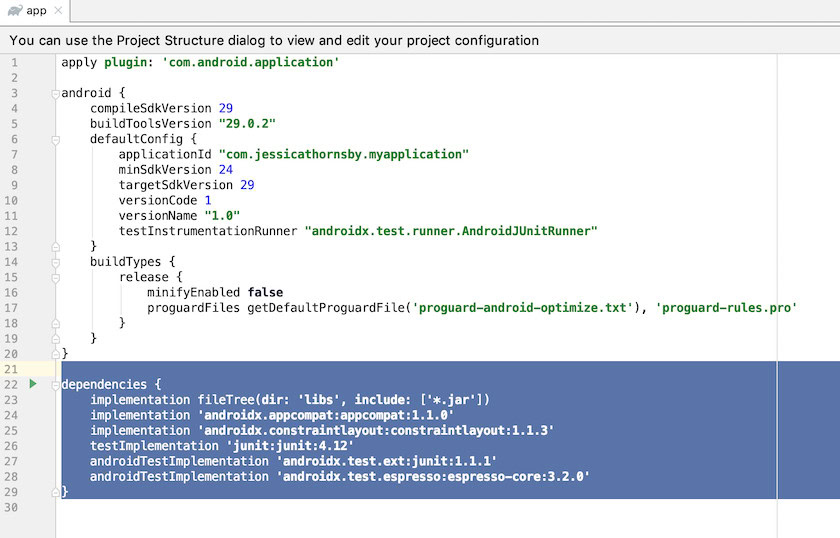
Task: Click the 'proguard-rules.pro' file name
Action: (726, 307)
